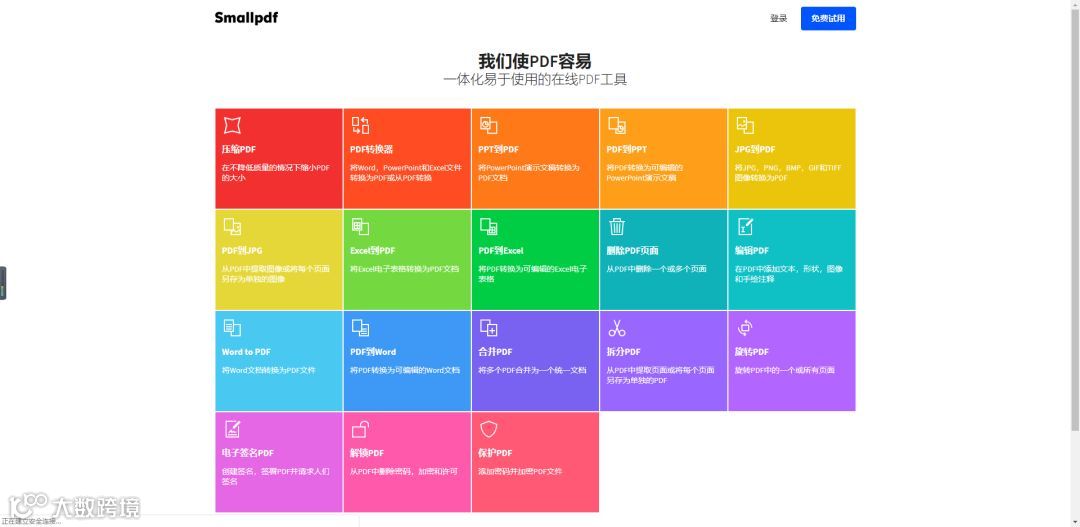Click description 在PDF中添加文本, 形状, 图像和手绘注释
The width and height of the screenshot is (1080, 527).
(x=789, y=274)
